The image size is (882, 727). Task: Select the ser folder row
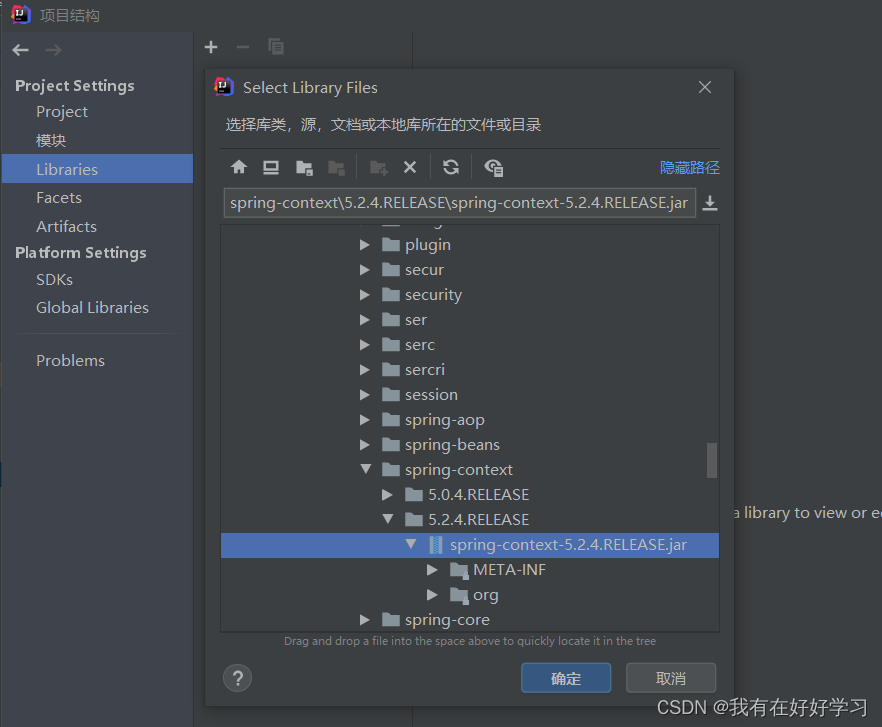[x=470, y=320]
